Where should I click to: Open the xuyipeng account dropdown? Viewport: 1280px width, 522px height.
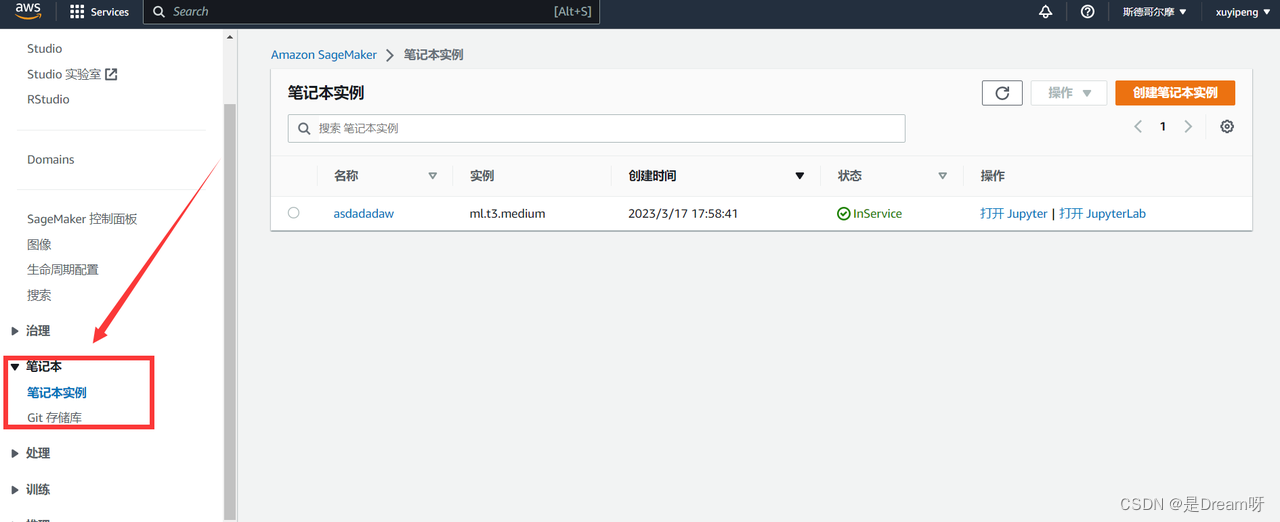[1243, 12]
